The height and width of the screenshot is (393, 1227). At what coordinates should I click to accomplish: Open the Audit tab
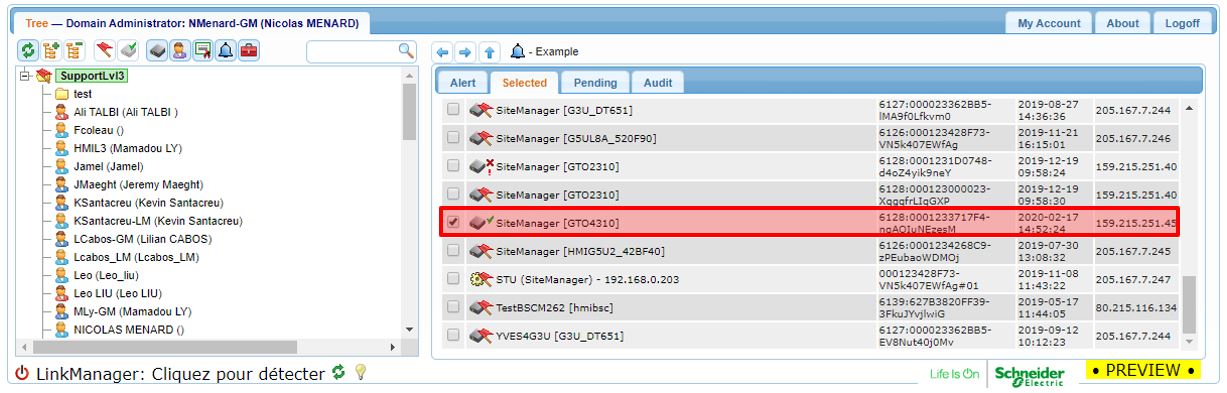[657, 83]
